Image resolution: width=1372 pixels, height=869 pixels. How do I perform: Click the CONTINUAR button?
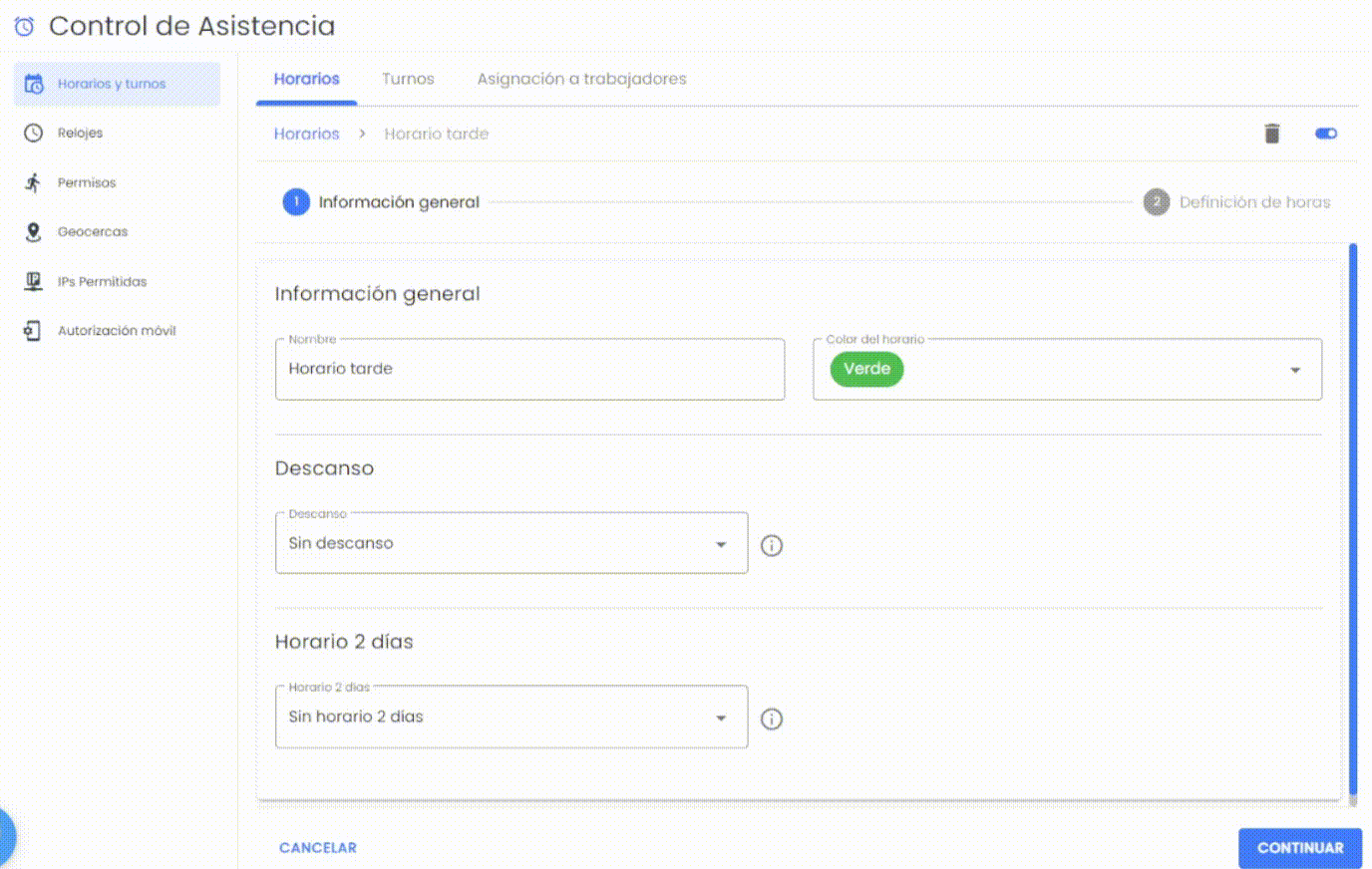(1300, 848)
